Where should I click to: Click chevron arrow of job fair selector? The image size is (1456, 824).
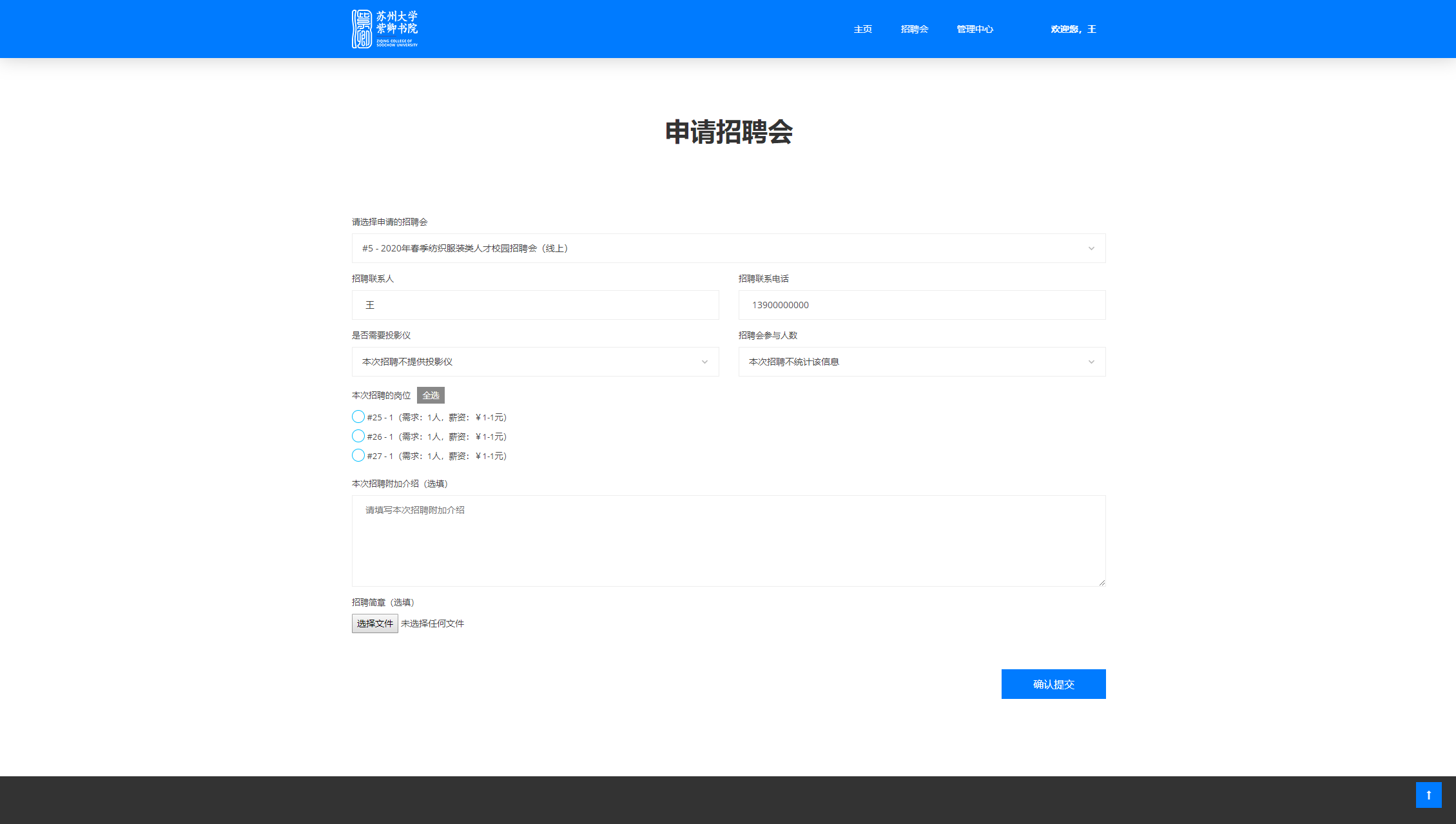pos(1091,249)
